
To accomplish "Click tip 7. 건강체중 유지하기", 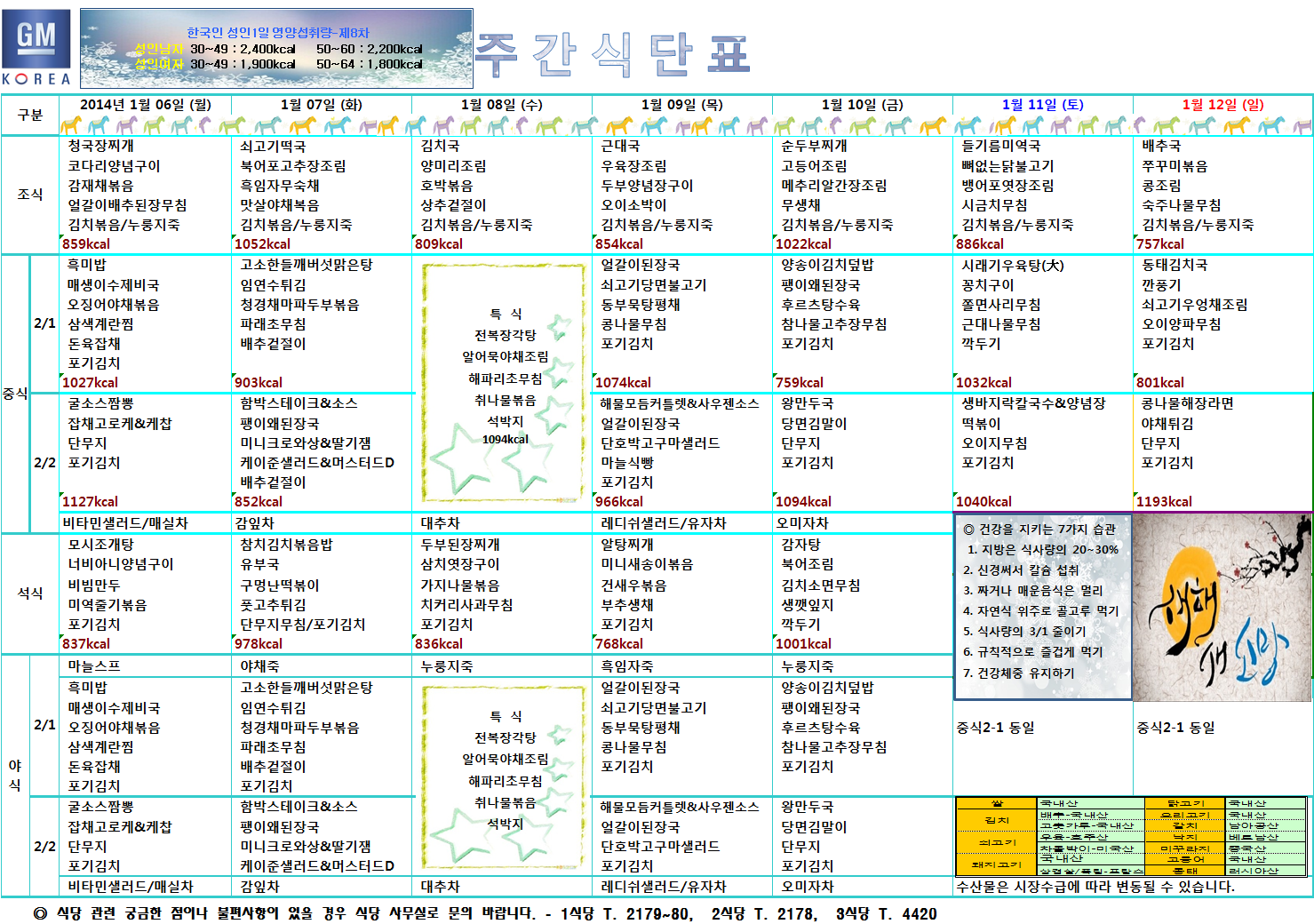I will click(x=1019, y=673).
